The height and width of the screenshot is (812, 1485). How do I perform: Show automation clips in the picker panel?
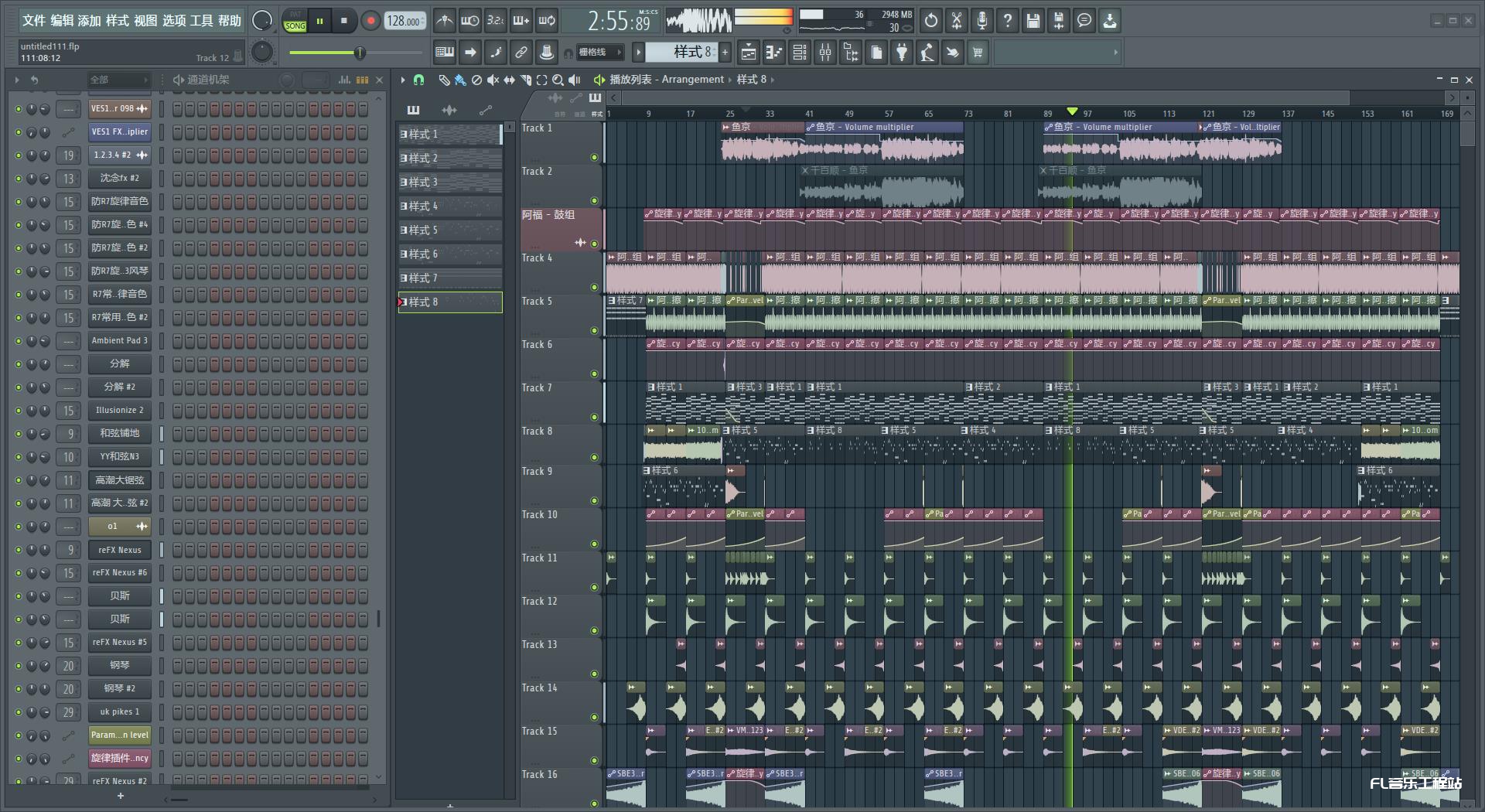tap(486, 110)
